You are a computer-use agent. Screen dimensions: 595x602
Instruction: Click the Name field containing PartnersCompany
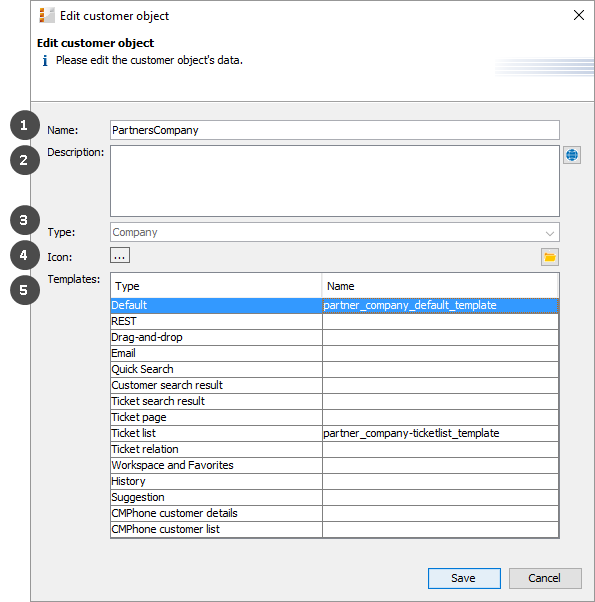point(335,130)
